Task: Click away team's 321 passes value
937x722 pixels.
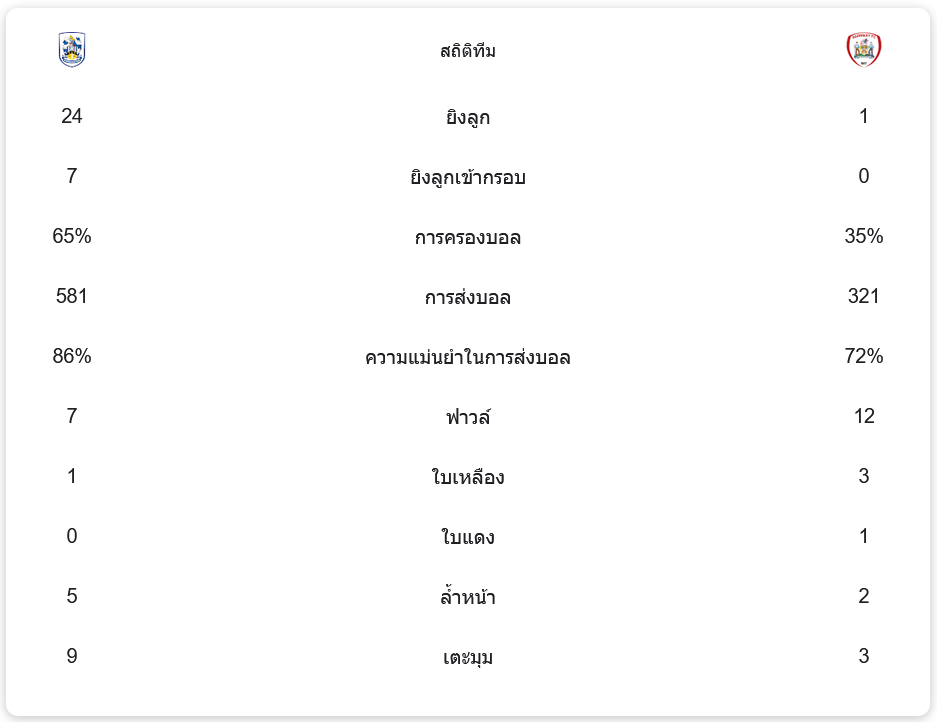Action: [864, 296]
